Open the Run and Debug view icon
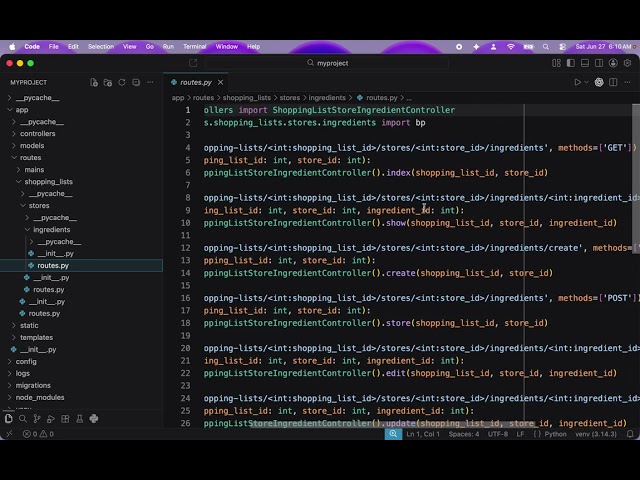 click(51, 419)
